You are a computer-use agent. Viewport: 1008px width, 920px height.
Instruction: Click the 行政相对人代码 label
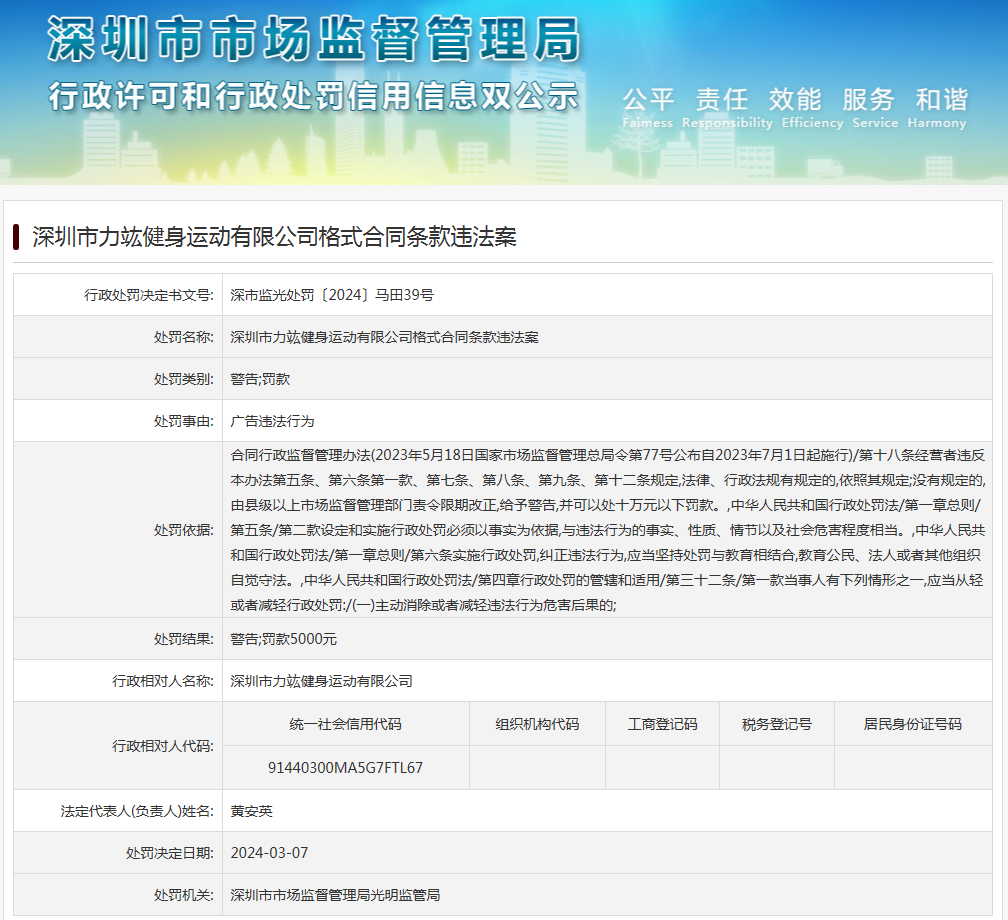pyautogui.click(x=163, y=746)
